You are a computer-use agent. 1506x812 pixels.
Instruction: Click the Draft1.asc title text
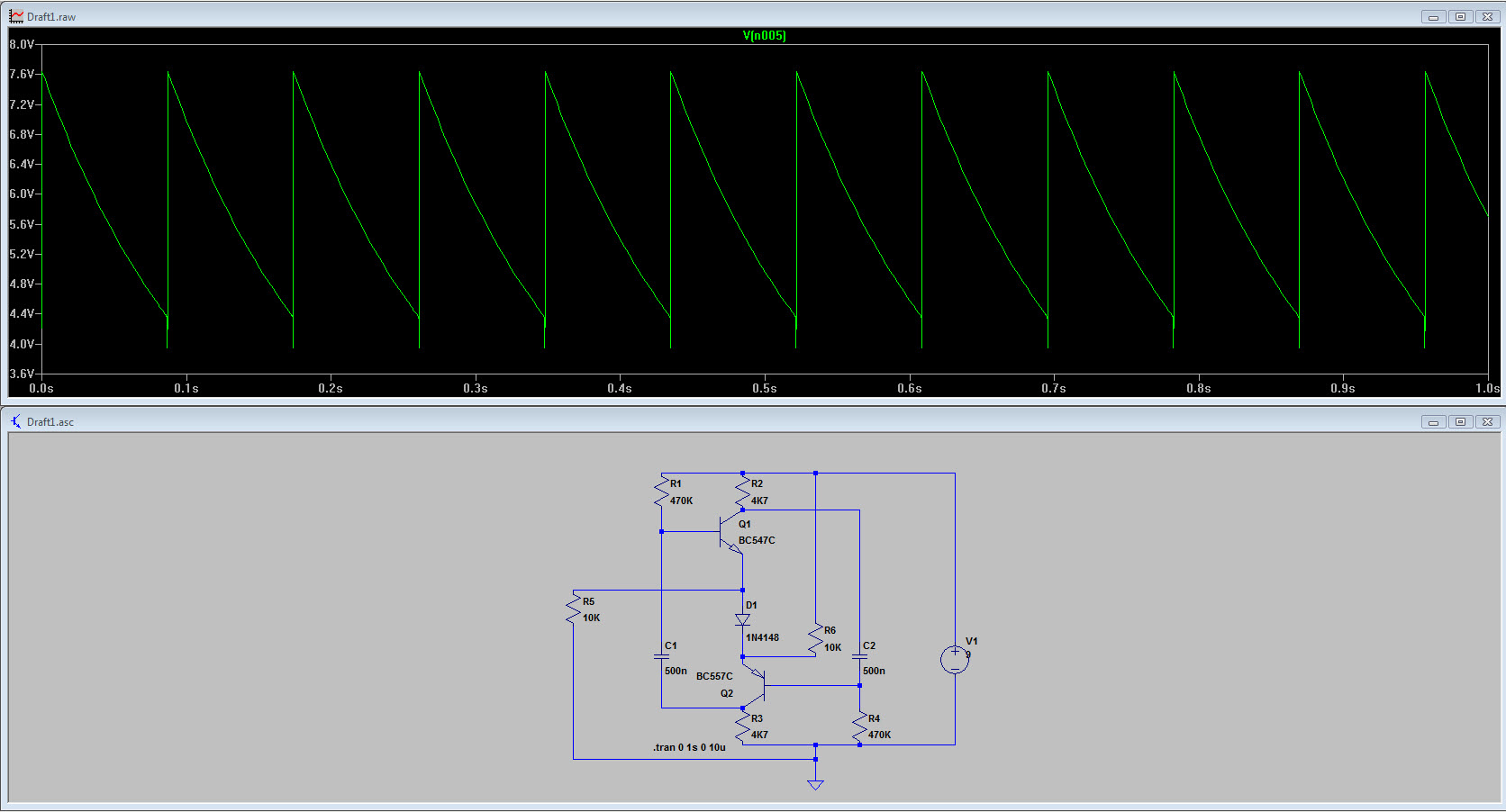(x=50, y=422)
